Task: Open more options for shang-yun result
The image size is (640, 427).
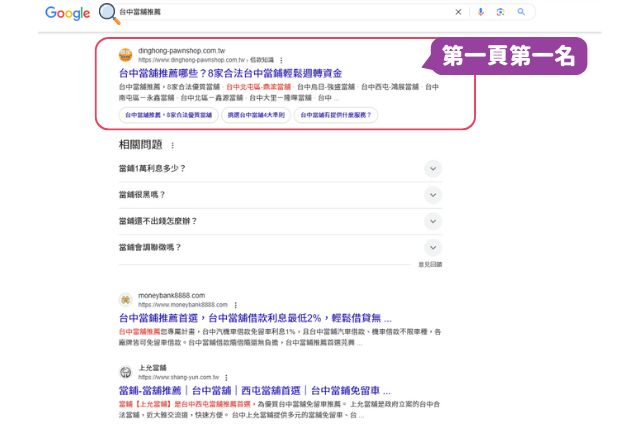Action: tap(227, 378)
